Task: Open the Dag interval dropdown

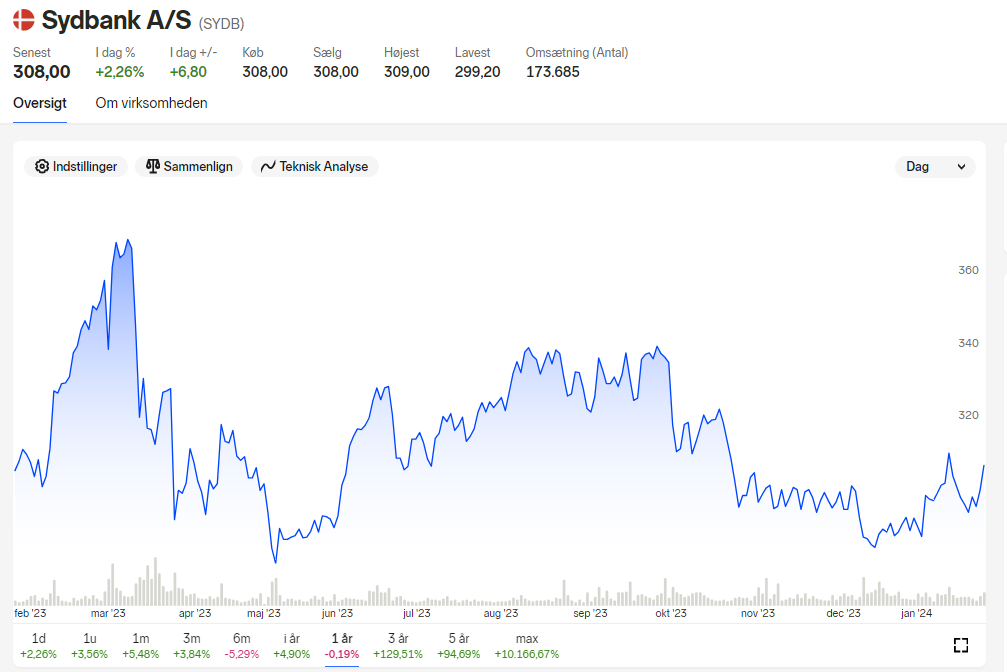Action: (935, 166)
